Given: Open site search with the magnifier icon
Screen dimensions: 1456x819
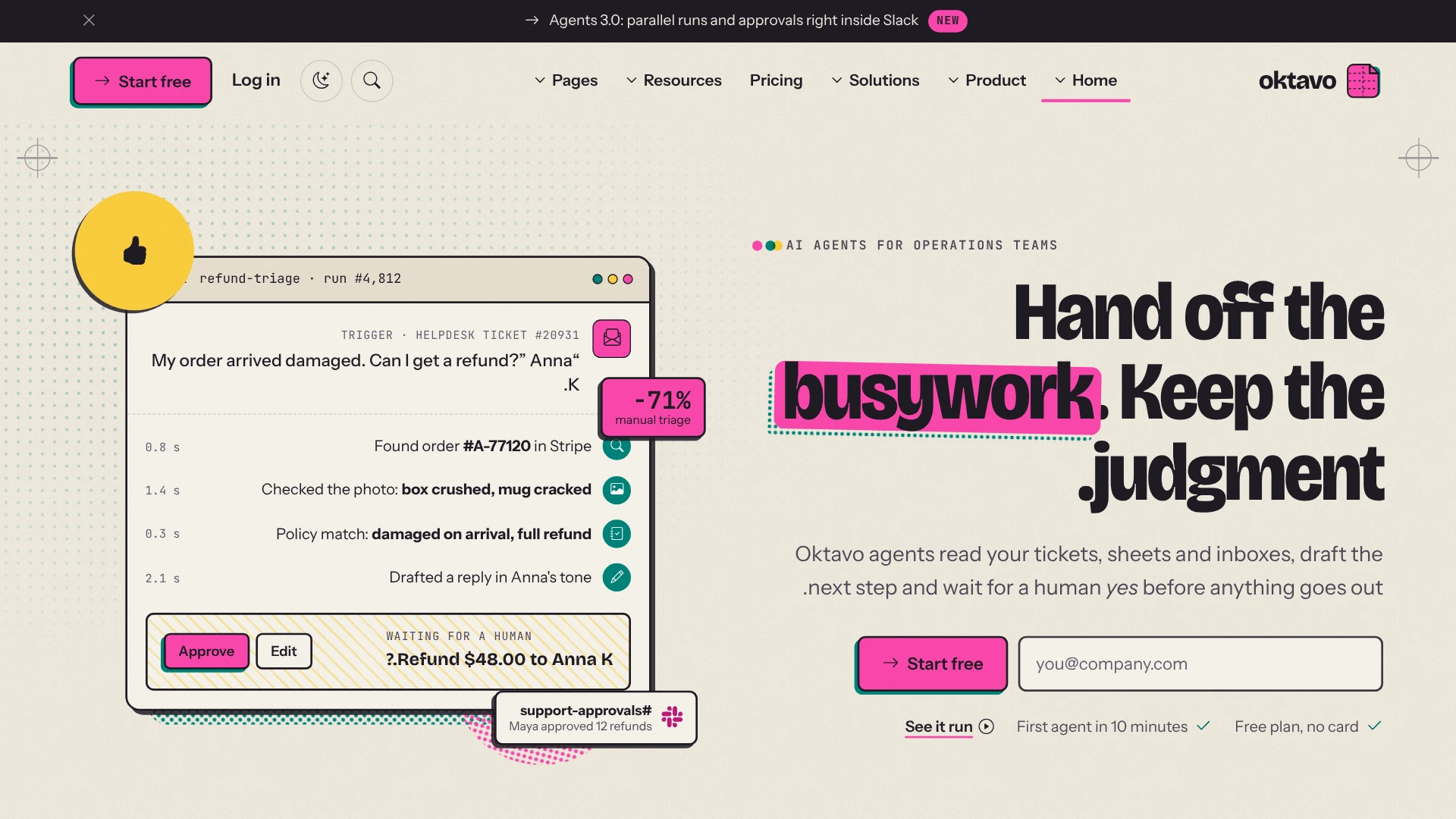Looking at the screenshot, I should coord(372,80).
